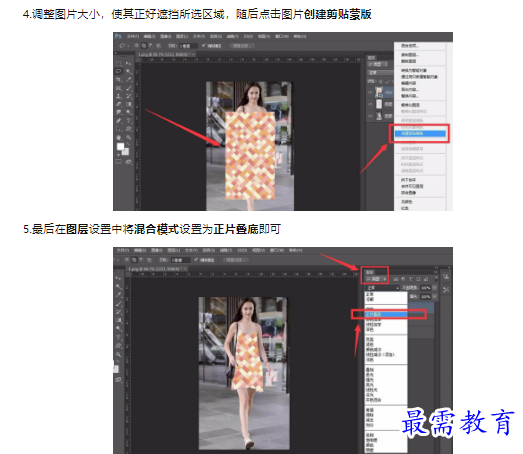Select the Brush tool in step 4 screenshot toolbox
Image resolution: width=523 pixels, height=454 pixels.
(128, 88)
